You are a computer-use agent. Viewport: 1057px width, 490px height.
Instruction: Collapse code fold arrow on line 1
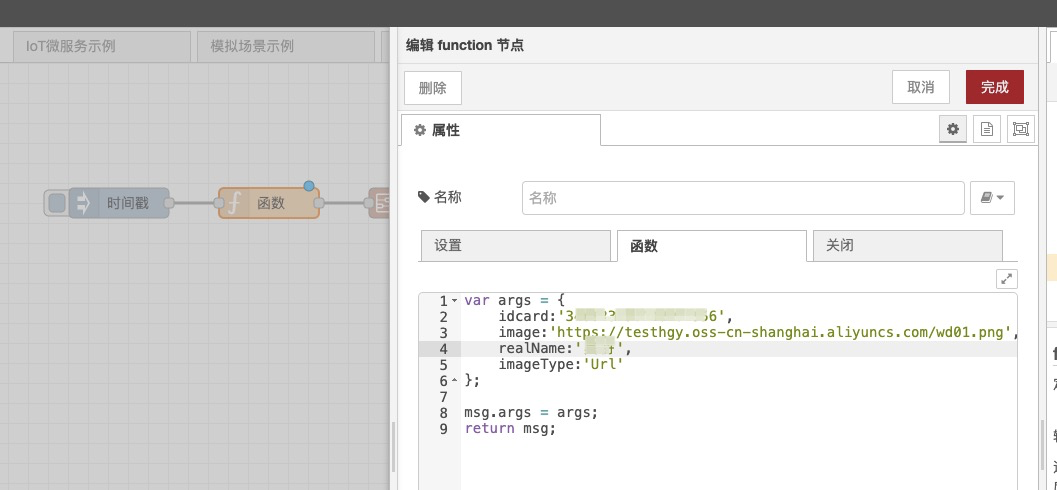[x=454, y=300]
